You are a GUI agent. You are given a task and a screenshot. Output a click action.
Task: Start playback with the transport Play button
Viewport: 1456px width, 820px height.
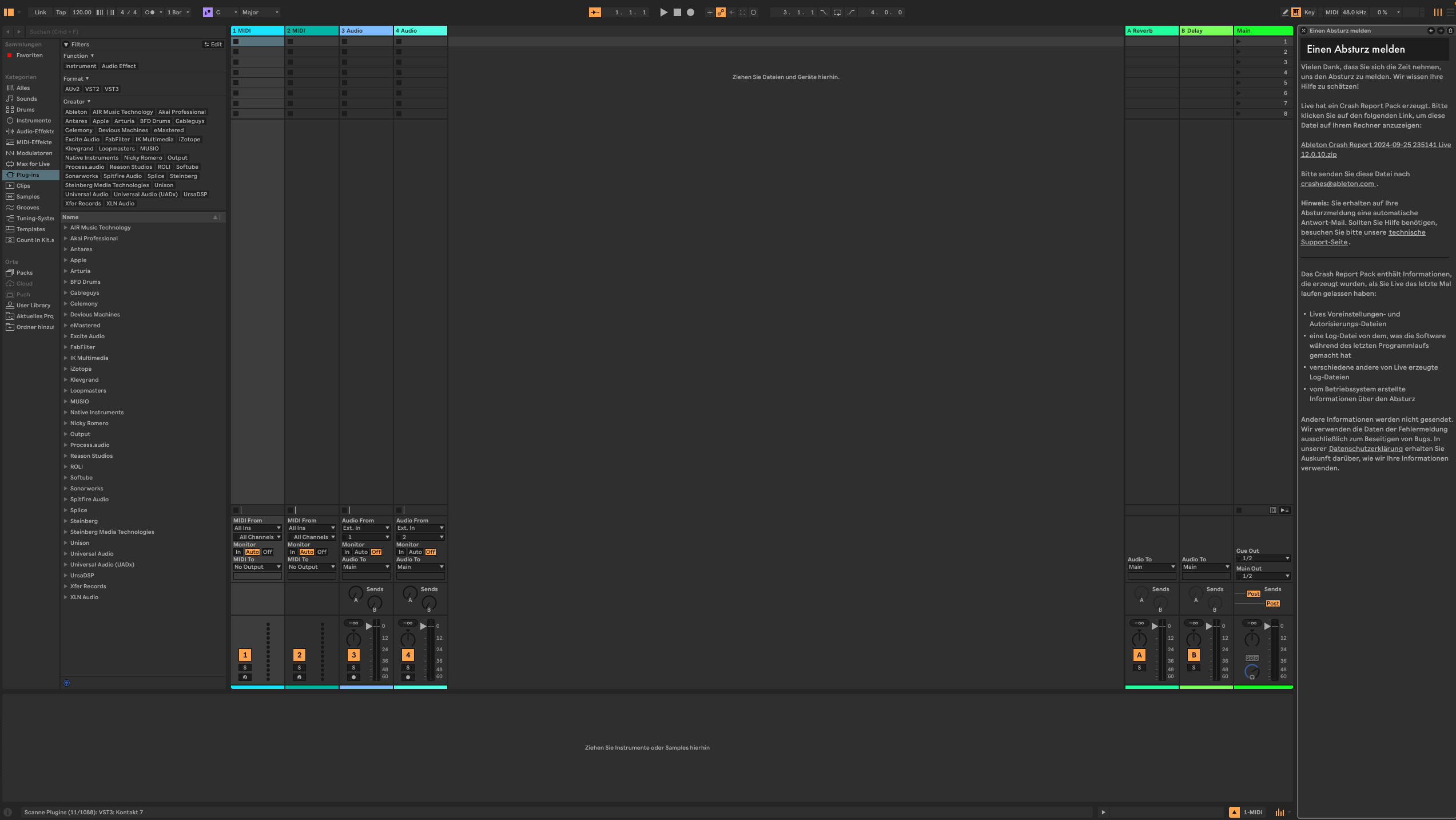click(x=663, y=12)
